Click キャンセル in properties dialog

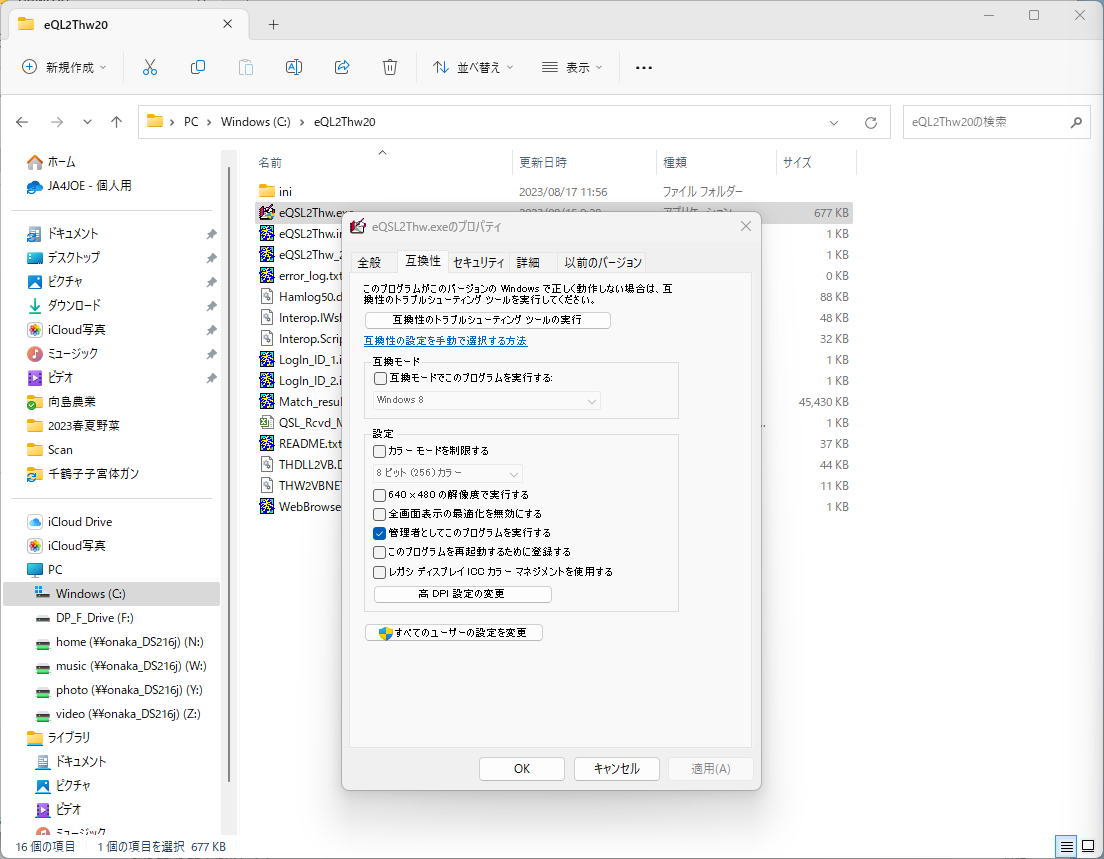click(x=617, y=769)
